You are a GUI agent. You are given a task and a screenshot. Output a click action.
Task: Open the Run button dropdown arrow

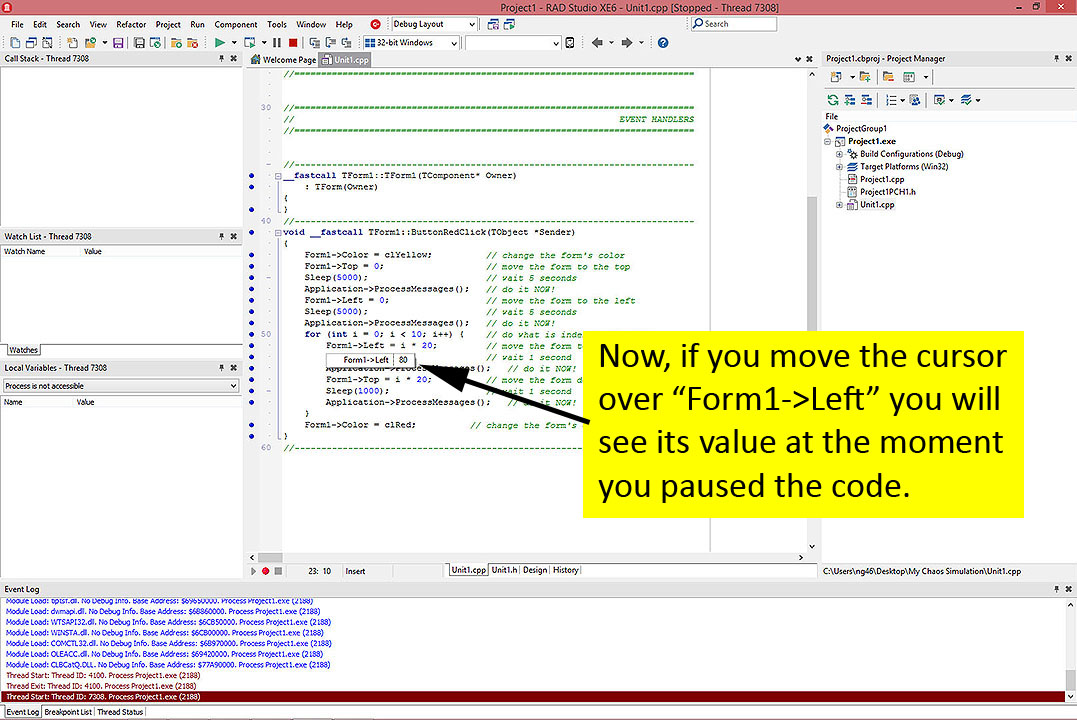point(234,43)
